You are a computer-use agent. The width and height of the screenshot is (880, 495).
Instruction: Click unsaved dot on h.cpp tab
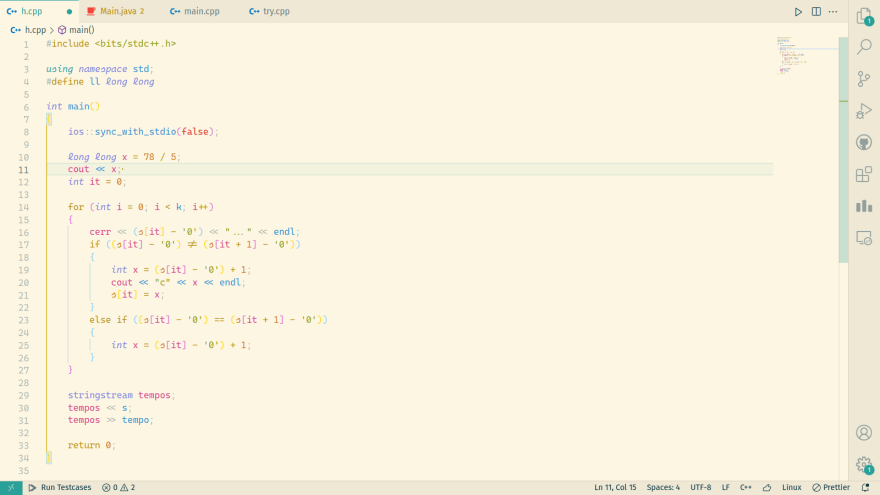pyautogui.click(x=69, y=11)
